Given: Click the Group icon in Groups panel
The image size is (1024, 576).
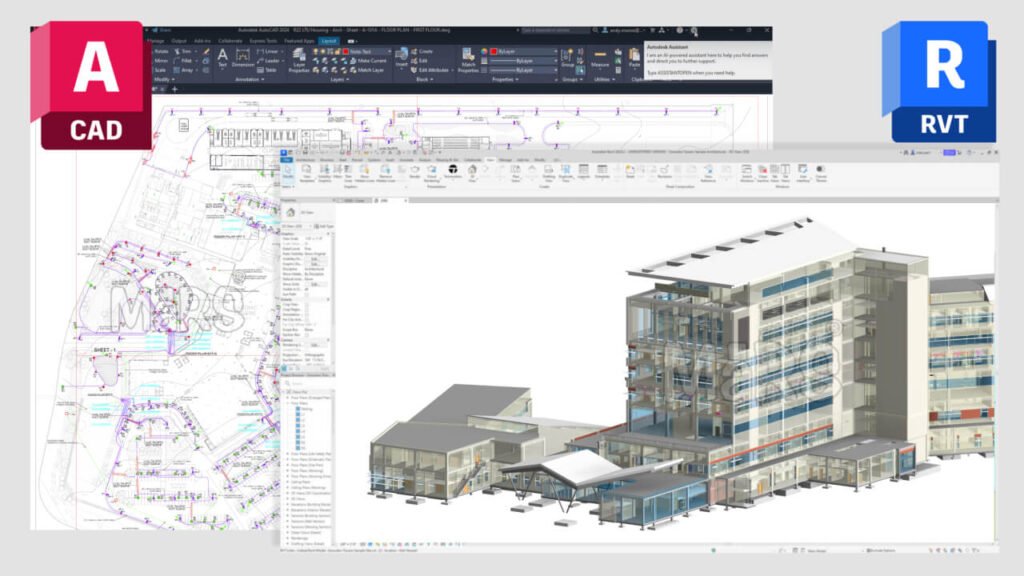Looking at the screenshot, I should pyautogui.click(x=568, y=57).
